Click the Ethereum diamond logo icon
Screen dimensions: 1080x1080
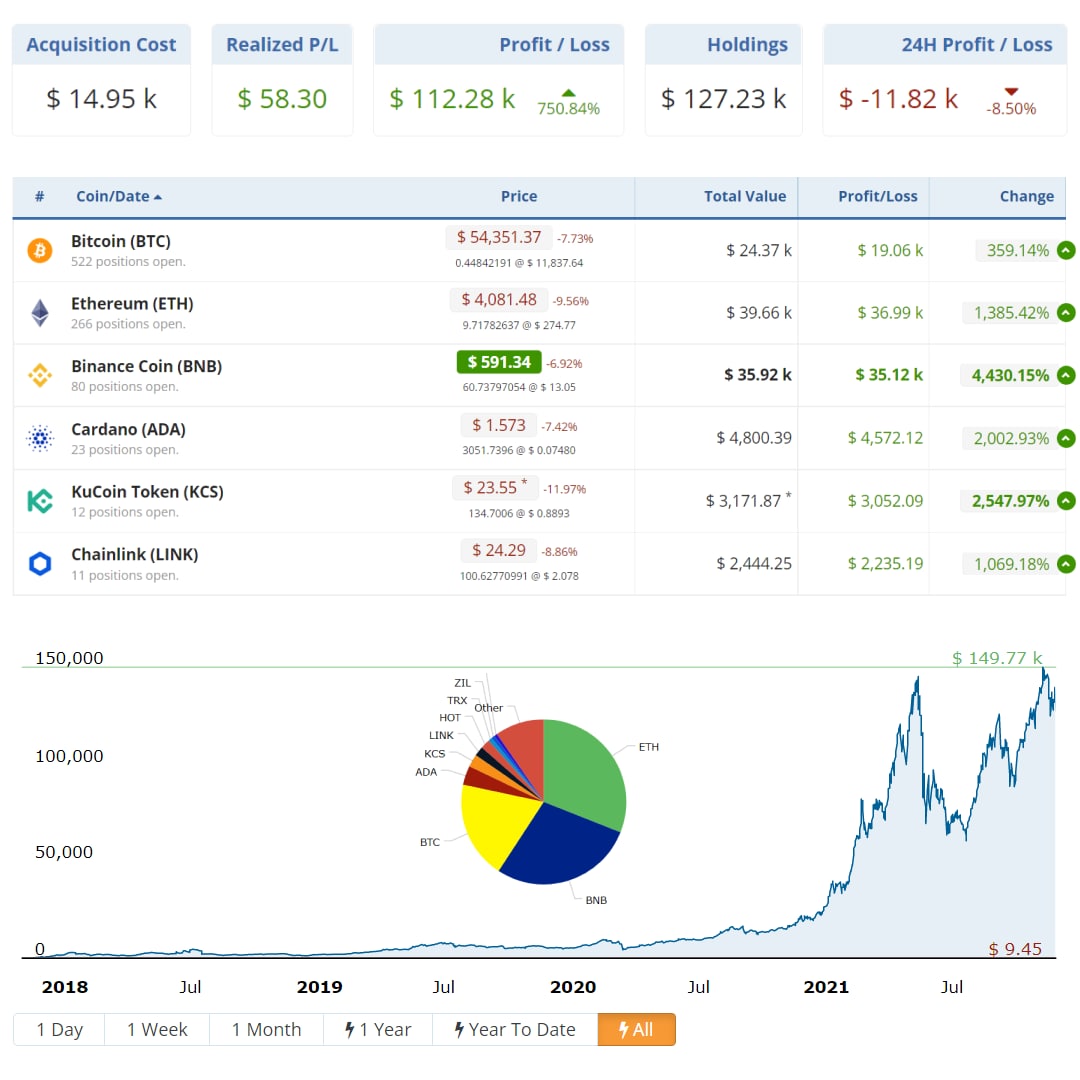39,313
